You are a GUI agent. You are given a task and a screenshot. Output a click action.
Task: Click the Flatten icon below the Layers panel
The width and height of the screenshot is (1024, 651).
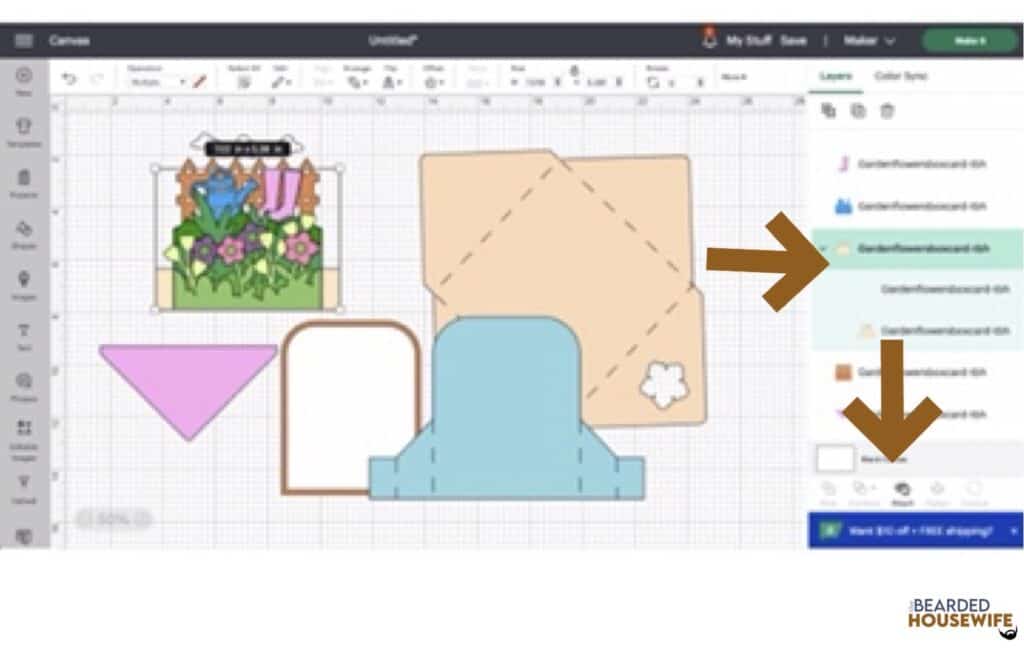point(939,489)
